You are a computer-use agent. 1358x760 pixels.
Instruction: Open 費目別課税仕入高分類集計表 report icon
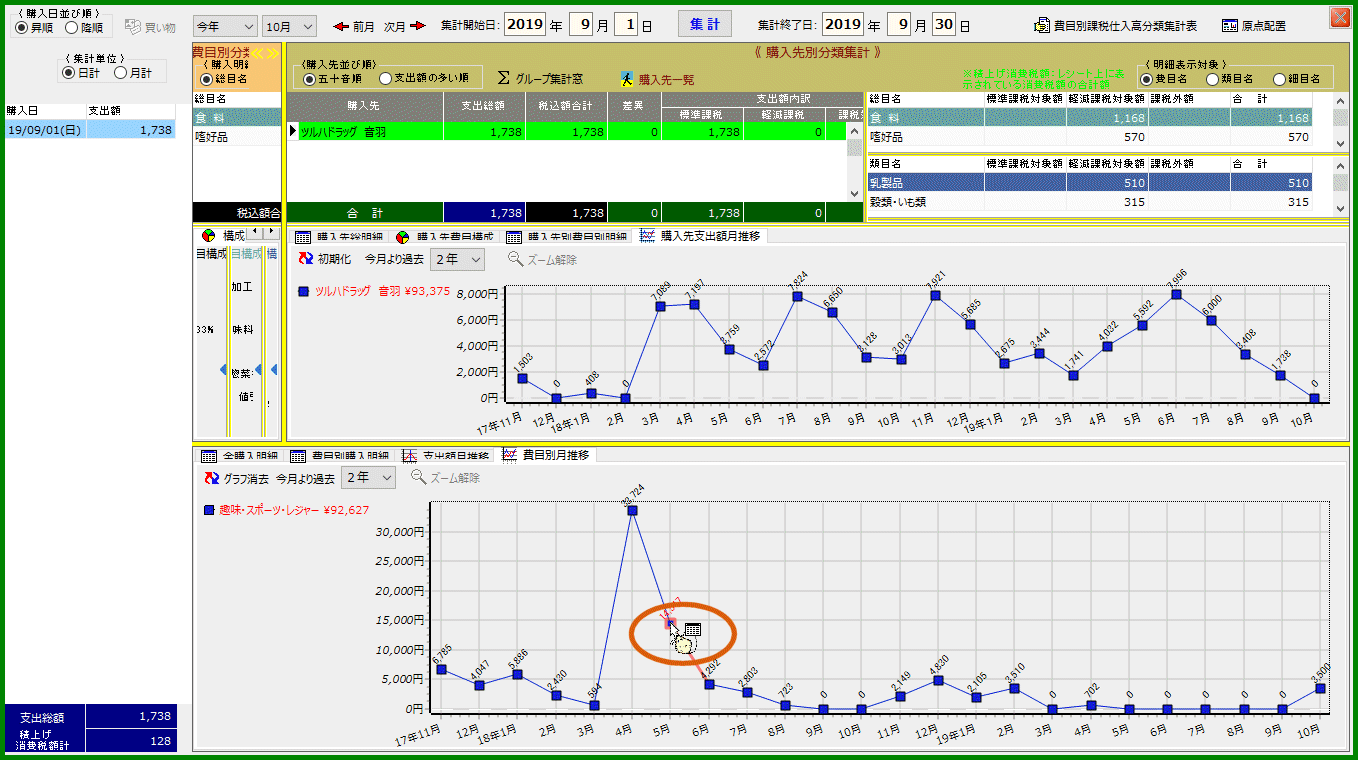click(1042, 26)
